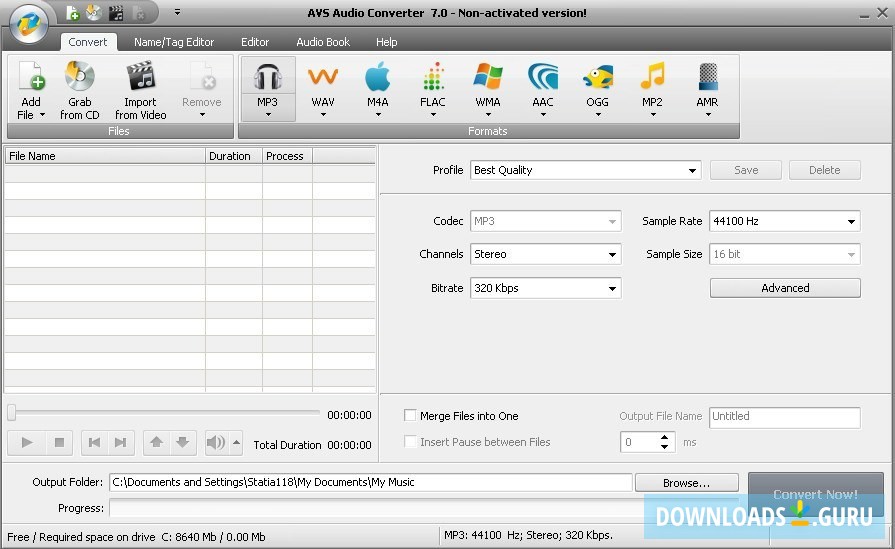Viewport: 895px width, 549px height.
Task: Click the Browse... button
Action: [686, 483]
